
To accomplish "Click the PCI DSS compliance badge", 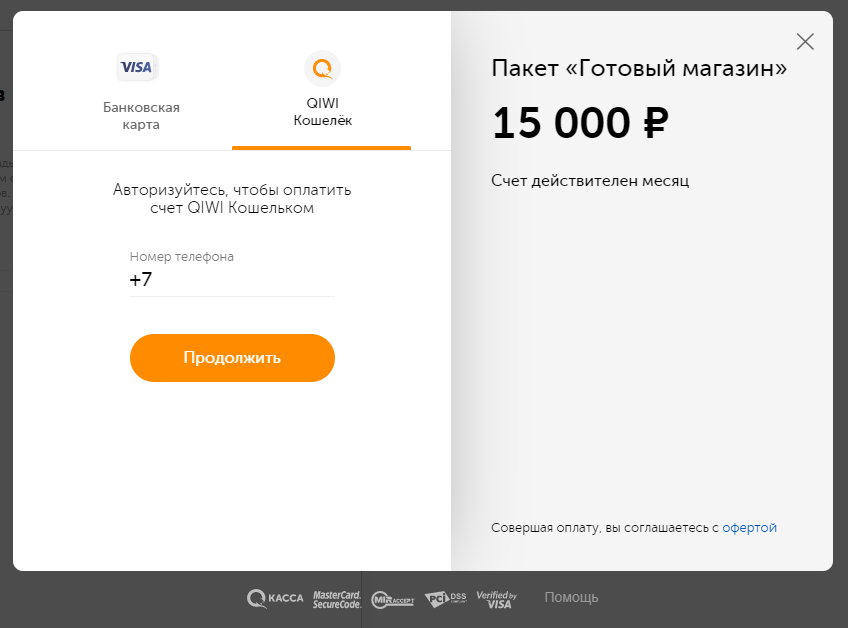I will [445, 599].
